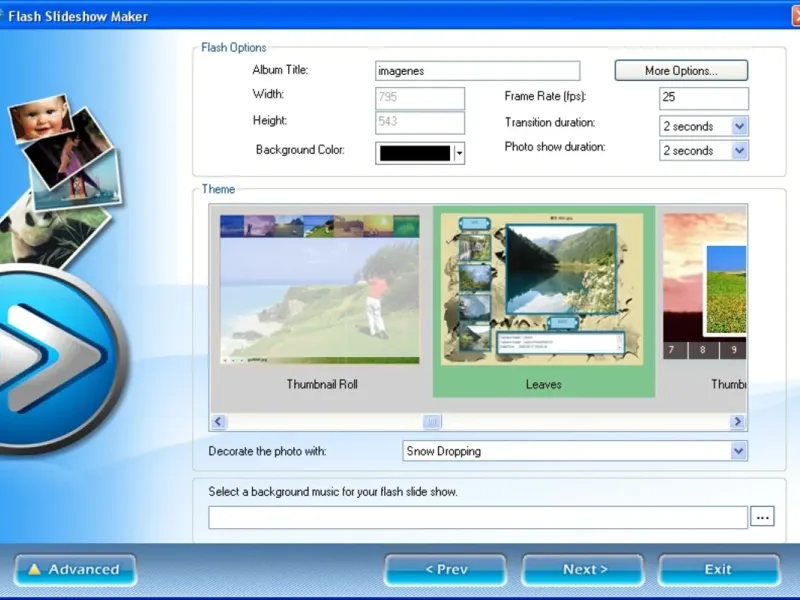Click the theme list left scroll arrow
The height and width of the screenshot is (600, 800).
[218, 421]
